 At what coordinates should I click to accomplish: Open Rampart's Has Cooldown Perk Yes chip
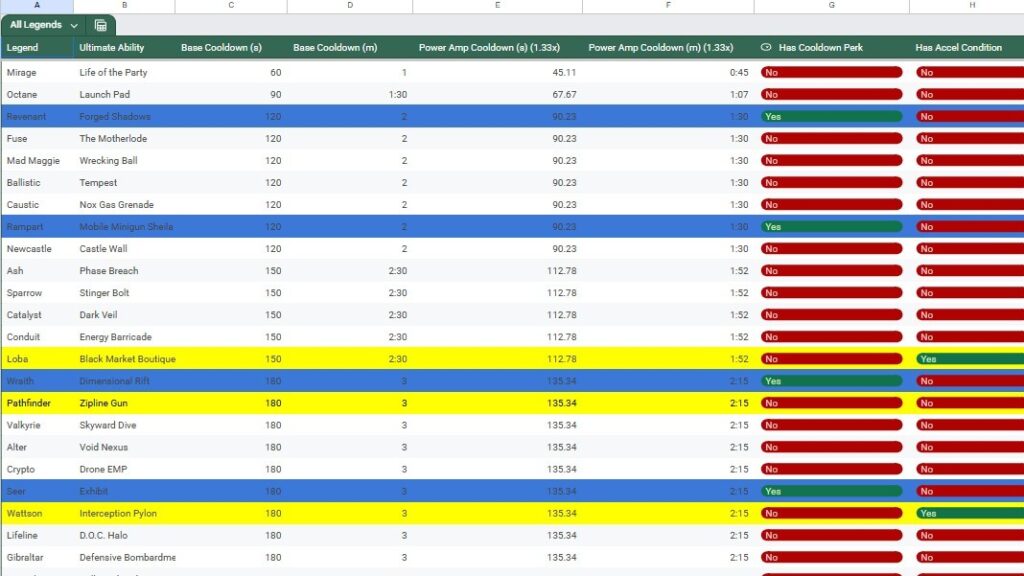831,227
